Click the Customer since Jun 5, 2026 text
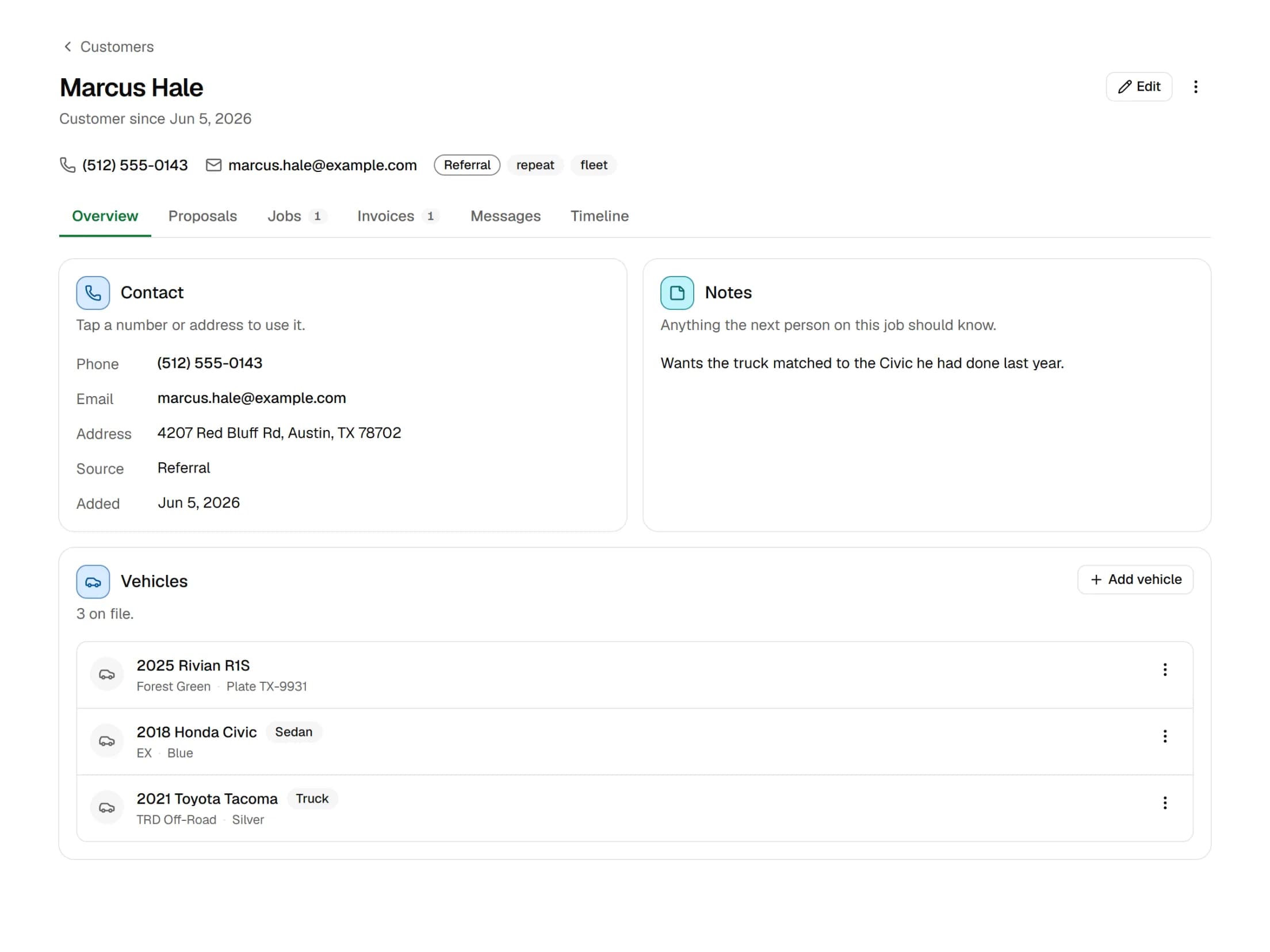 click(155, 119)
